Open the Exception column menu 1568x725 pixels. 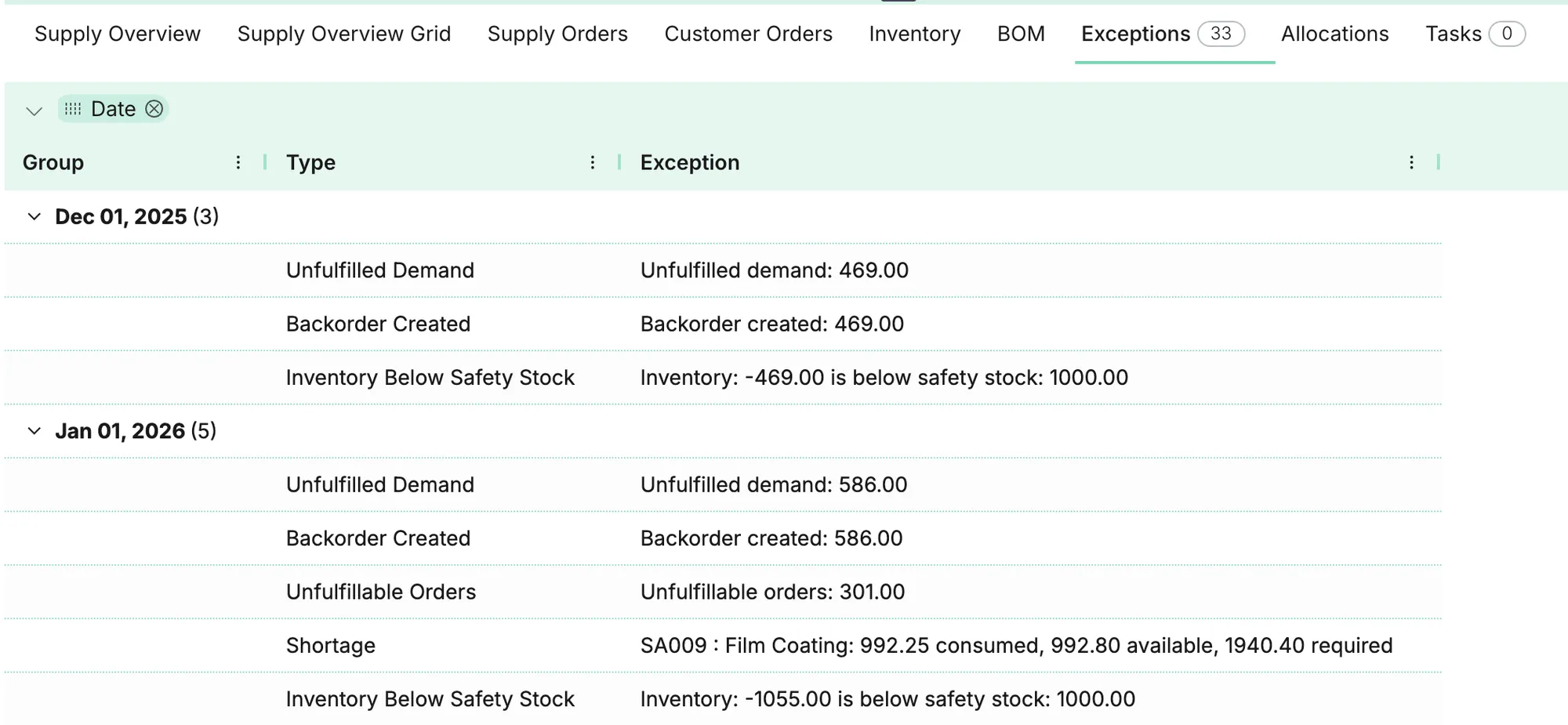point(1411,162)
